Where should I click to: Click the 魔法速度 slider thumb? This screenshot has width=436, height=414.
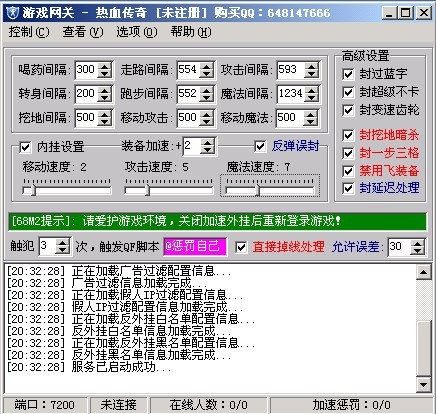point(257,191)
